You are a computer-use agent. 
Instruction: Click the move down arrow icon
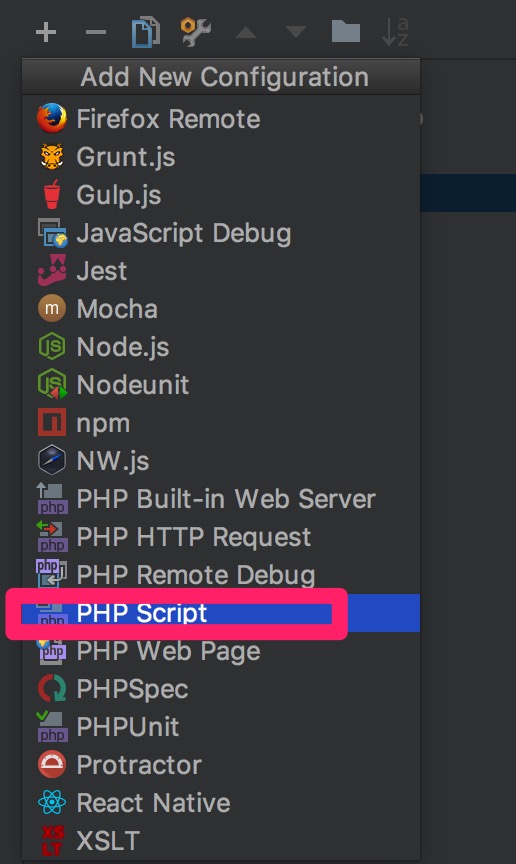click(x=296, y=32)
